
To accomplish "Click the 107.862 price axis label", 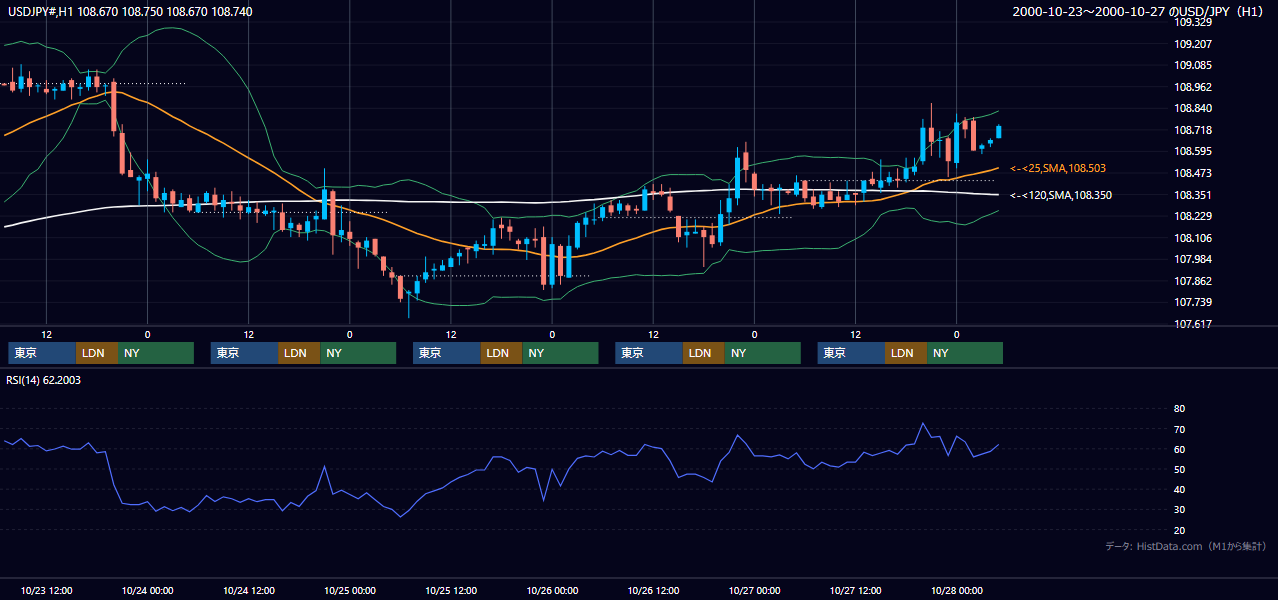I will (x=1193, y=281).
